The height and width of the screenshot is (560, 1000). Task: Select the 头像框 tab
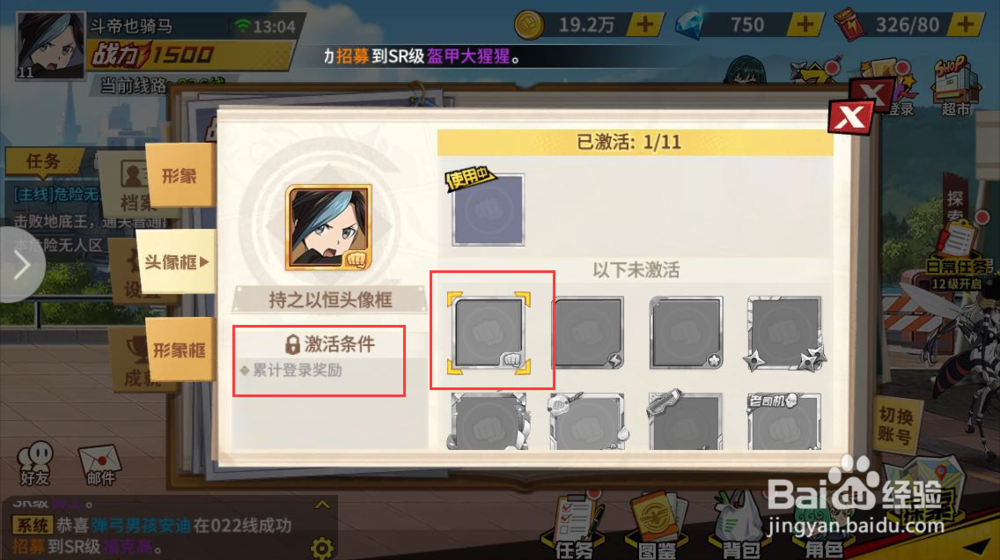point(177,262)
